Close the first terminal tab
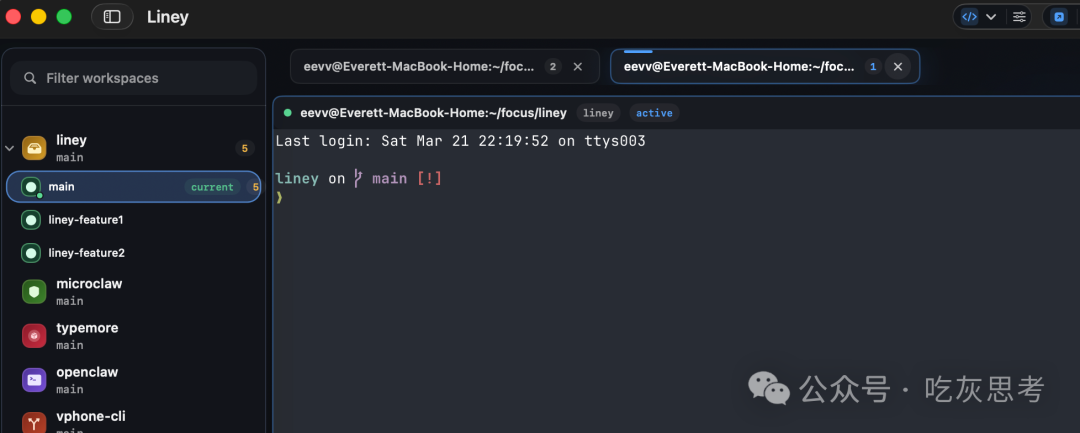Screen dimensions: 1080x433 (578, 67)
